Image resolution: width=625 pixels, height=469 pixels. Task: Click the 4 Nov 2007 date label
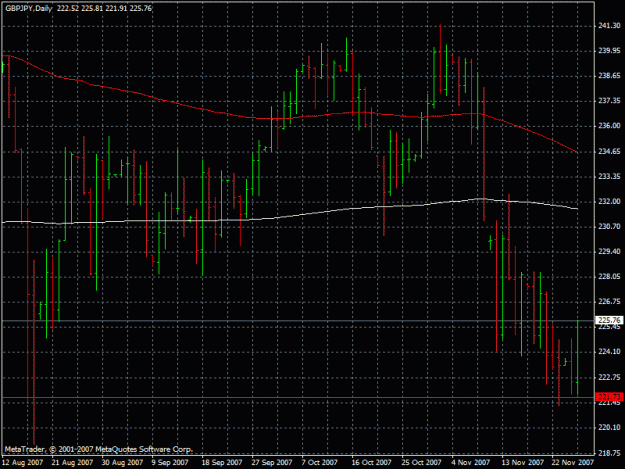470,463
